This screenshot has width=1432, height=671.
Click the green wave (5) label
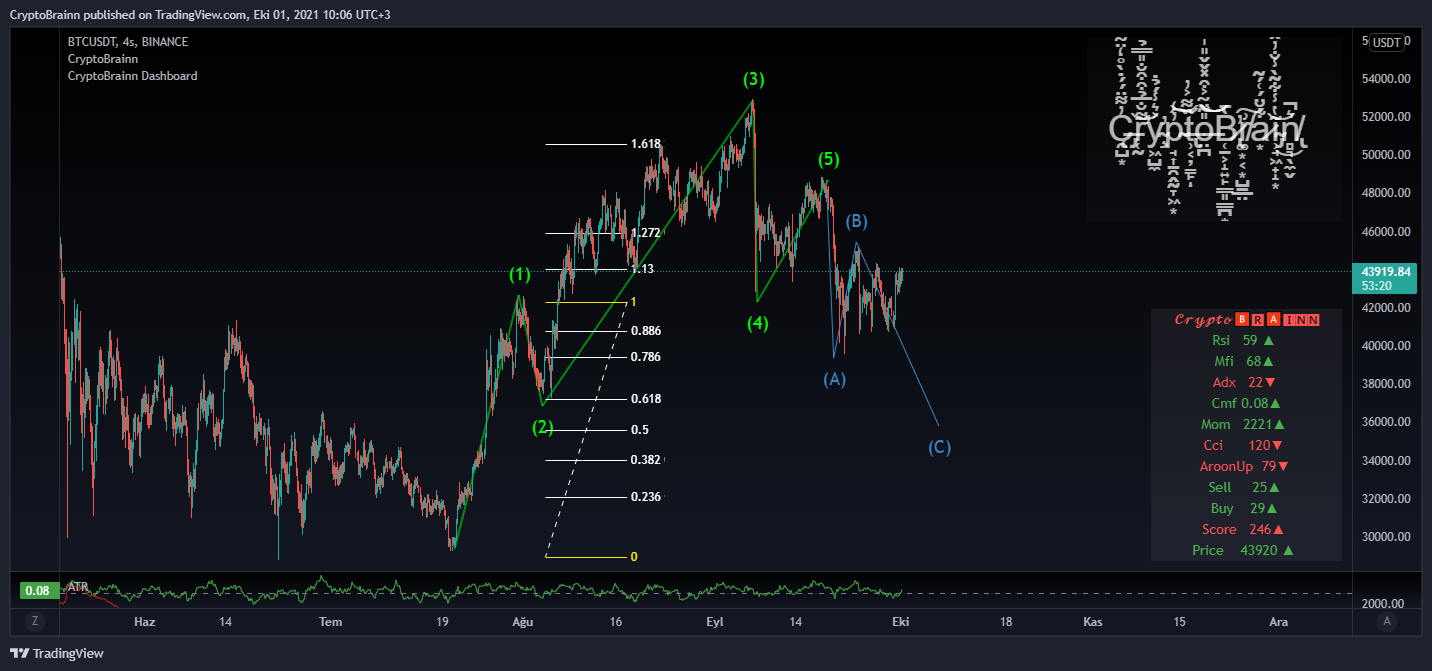pyautogui.click(x=828, y=159)
